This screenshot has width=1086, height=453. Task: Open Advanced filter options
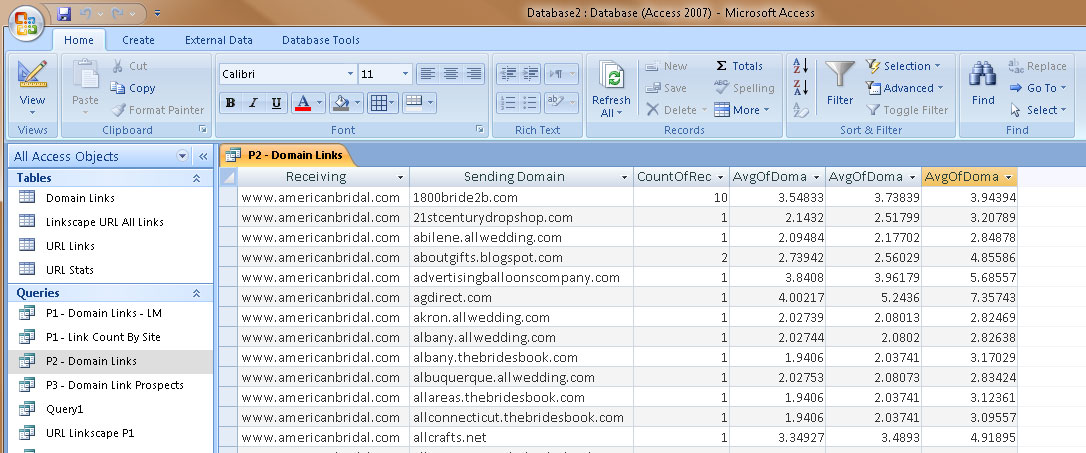pyautogui.click(x=904, y=88)
